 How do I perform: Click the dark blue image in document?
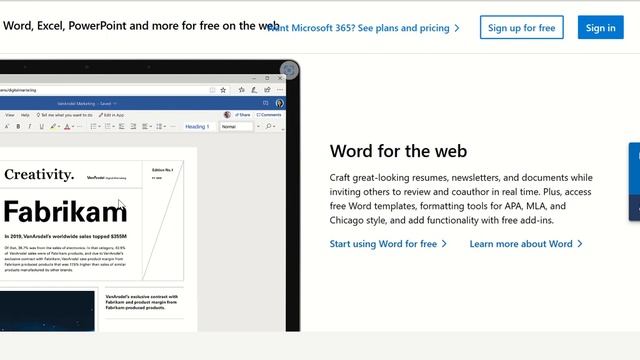tap(47, 311)
